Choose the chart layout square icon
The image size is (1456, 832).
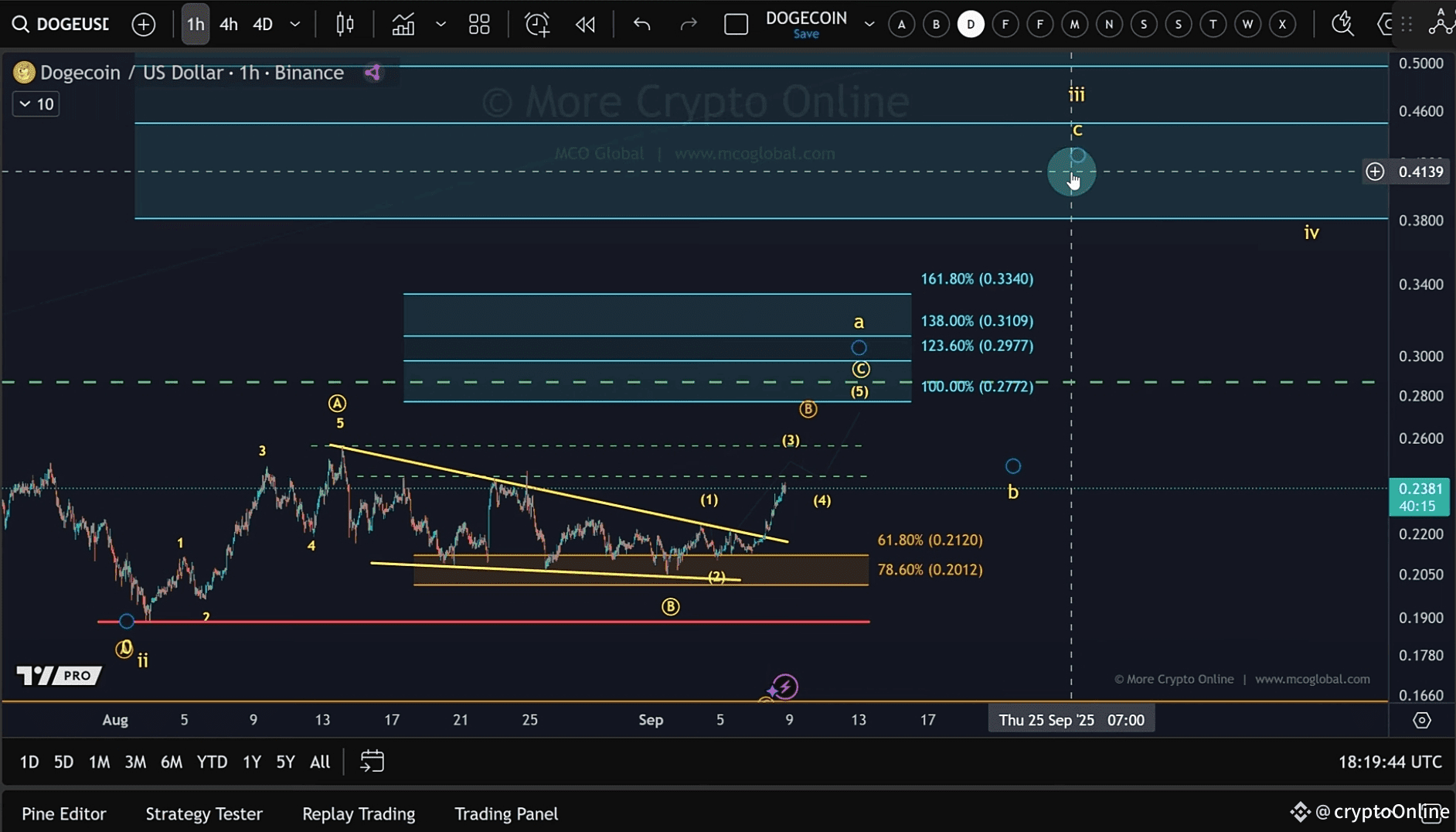[736, 24]
